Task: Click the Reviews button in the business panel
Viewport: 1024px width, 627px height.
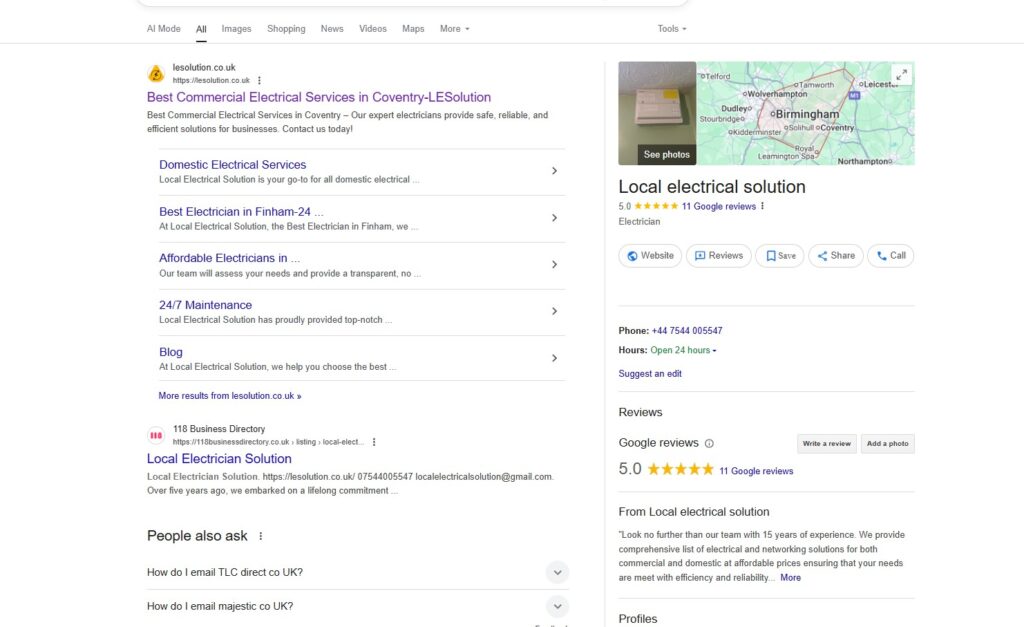Action: click(x=718, y=256)
